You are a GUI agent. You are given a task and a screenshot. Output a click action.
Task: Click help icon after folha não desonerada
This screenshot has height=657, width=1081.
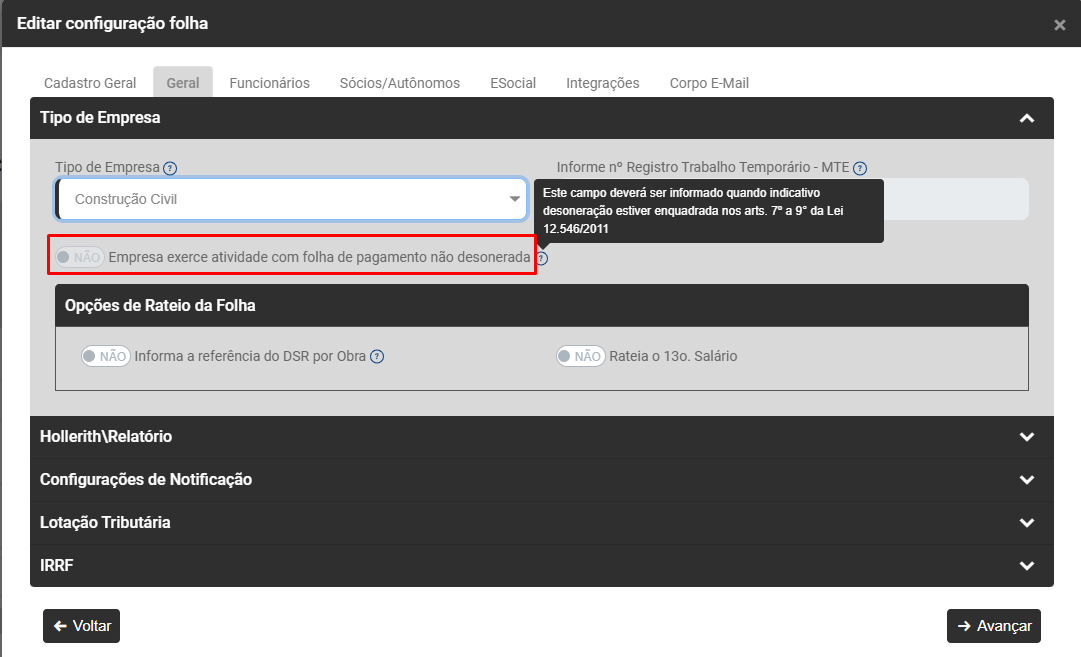542,258
